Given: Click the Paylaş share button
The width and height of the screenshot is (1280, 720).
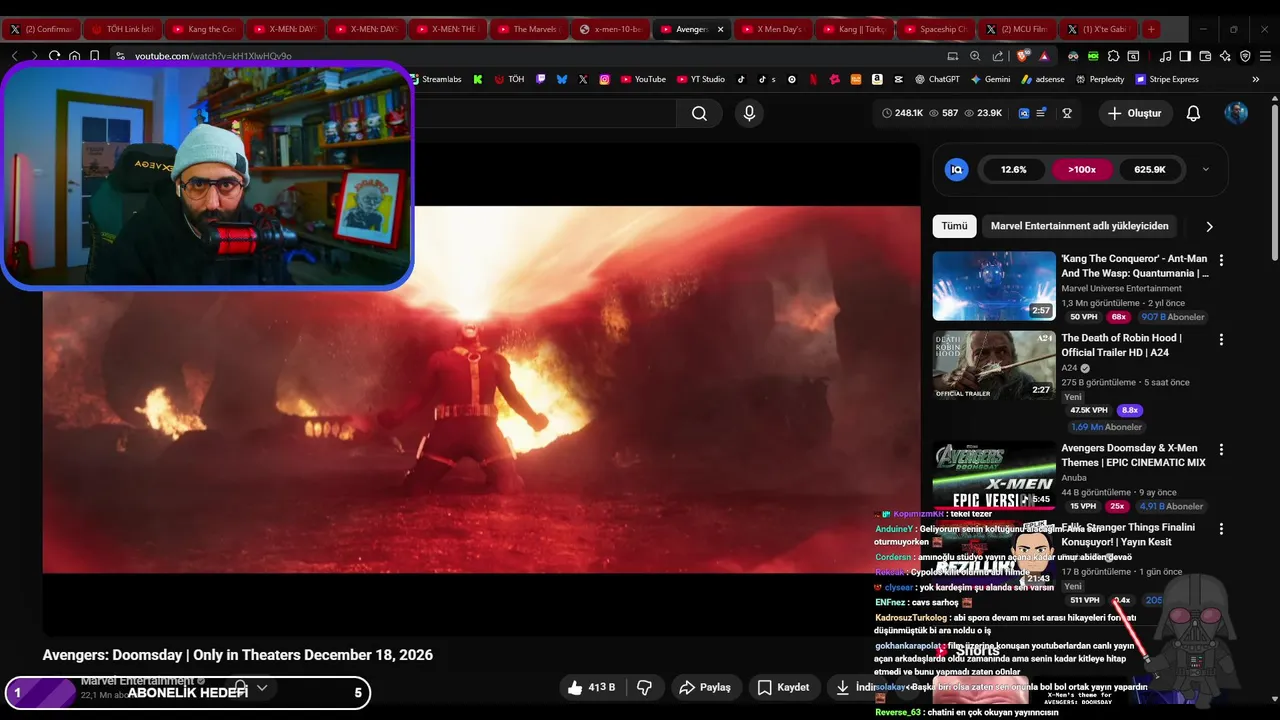Looking at the screenshot, I should click(x=705, y=687).
